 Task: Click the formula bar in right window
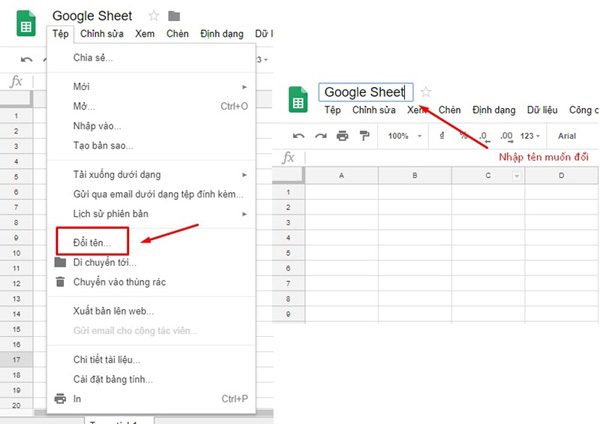[x=452, y=157]
